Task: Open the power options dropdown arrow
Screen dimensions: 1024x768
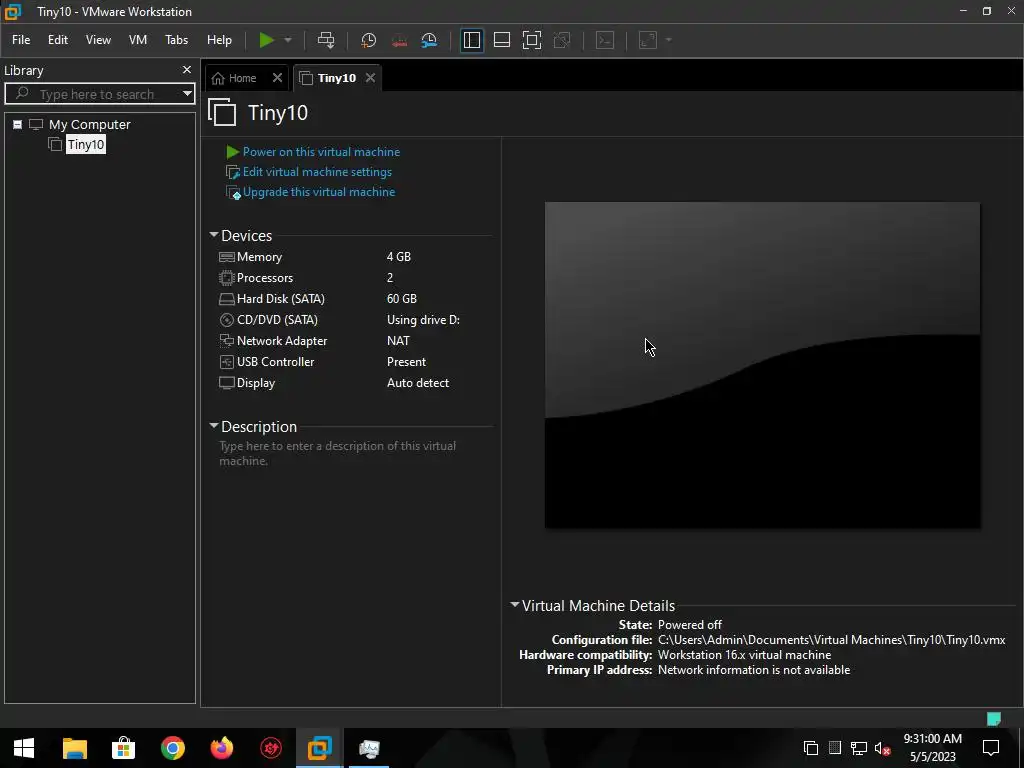Action: click(x=287, y=40)
